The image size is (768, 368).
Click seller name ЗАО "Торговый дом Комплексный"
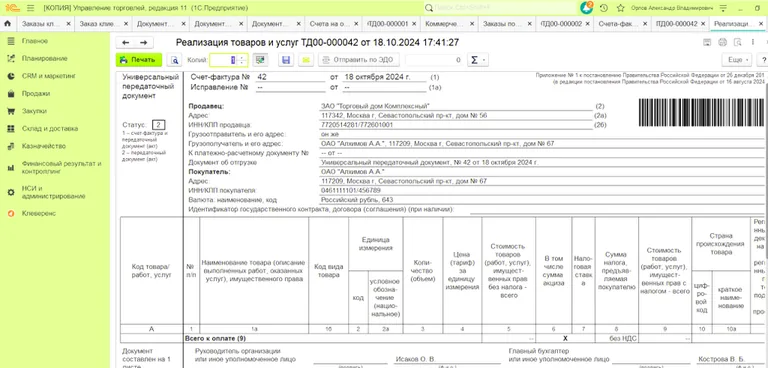coord(375,106)
